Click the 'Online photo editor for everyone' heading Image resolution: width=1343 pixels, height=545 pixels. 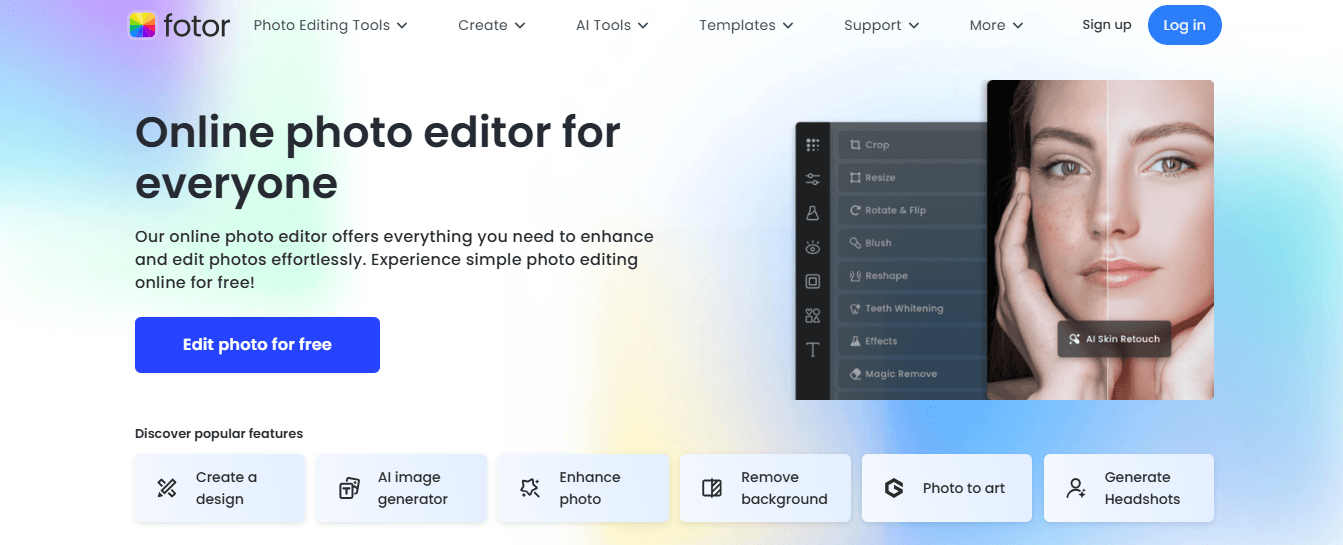coord(378,158)
